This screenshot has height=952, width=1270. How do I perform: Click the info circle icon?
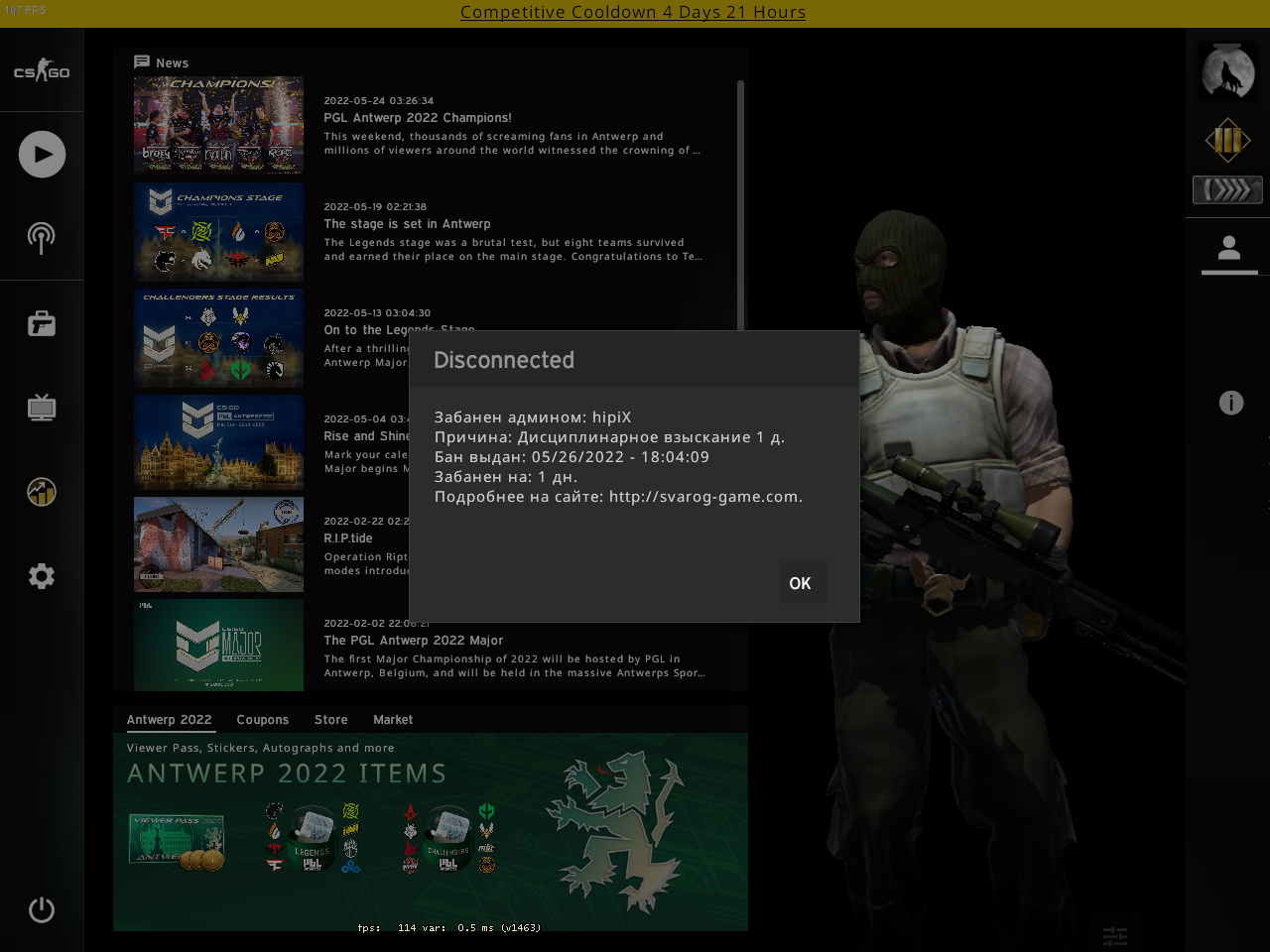tap(1231, 403)
